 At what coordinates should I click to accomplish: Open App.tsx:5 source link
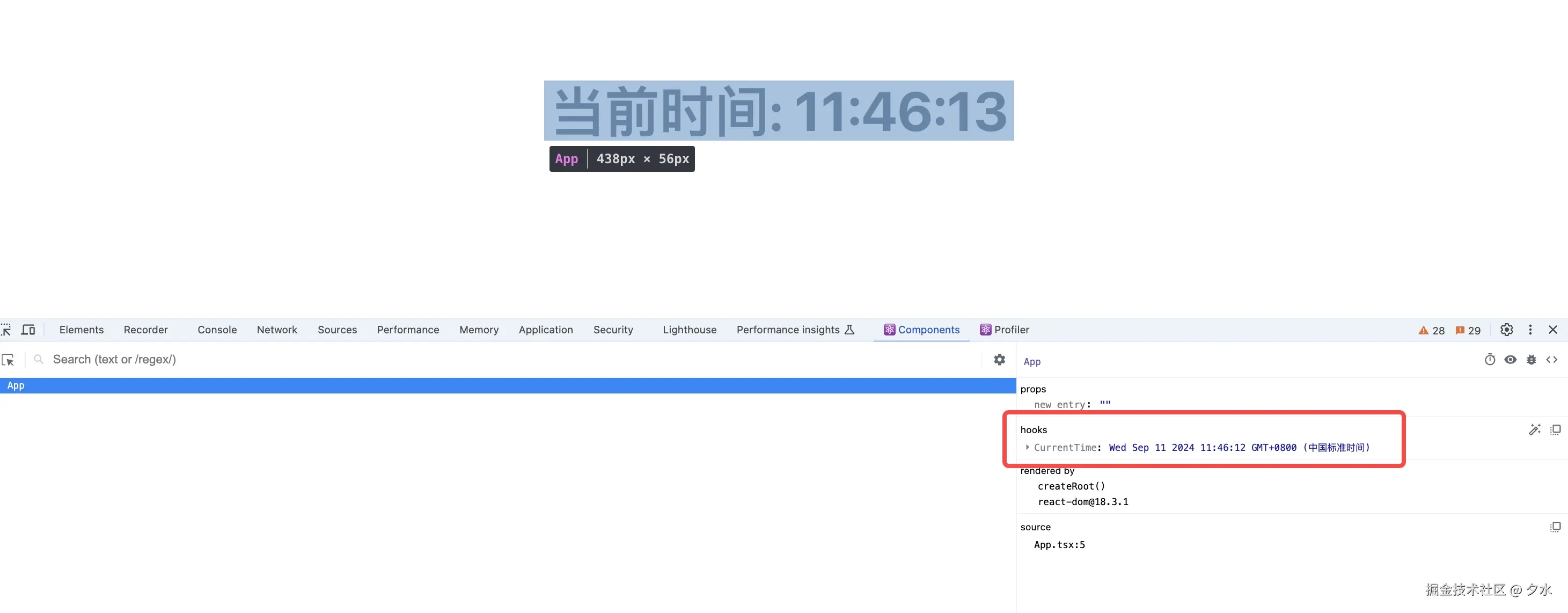[1060, 544]
